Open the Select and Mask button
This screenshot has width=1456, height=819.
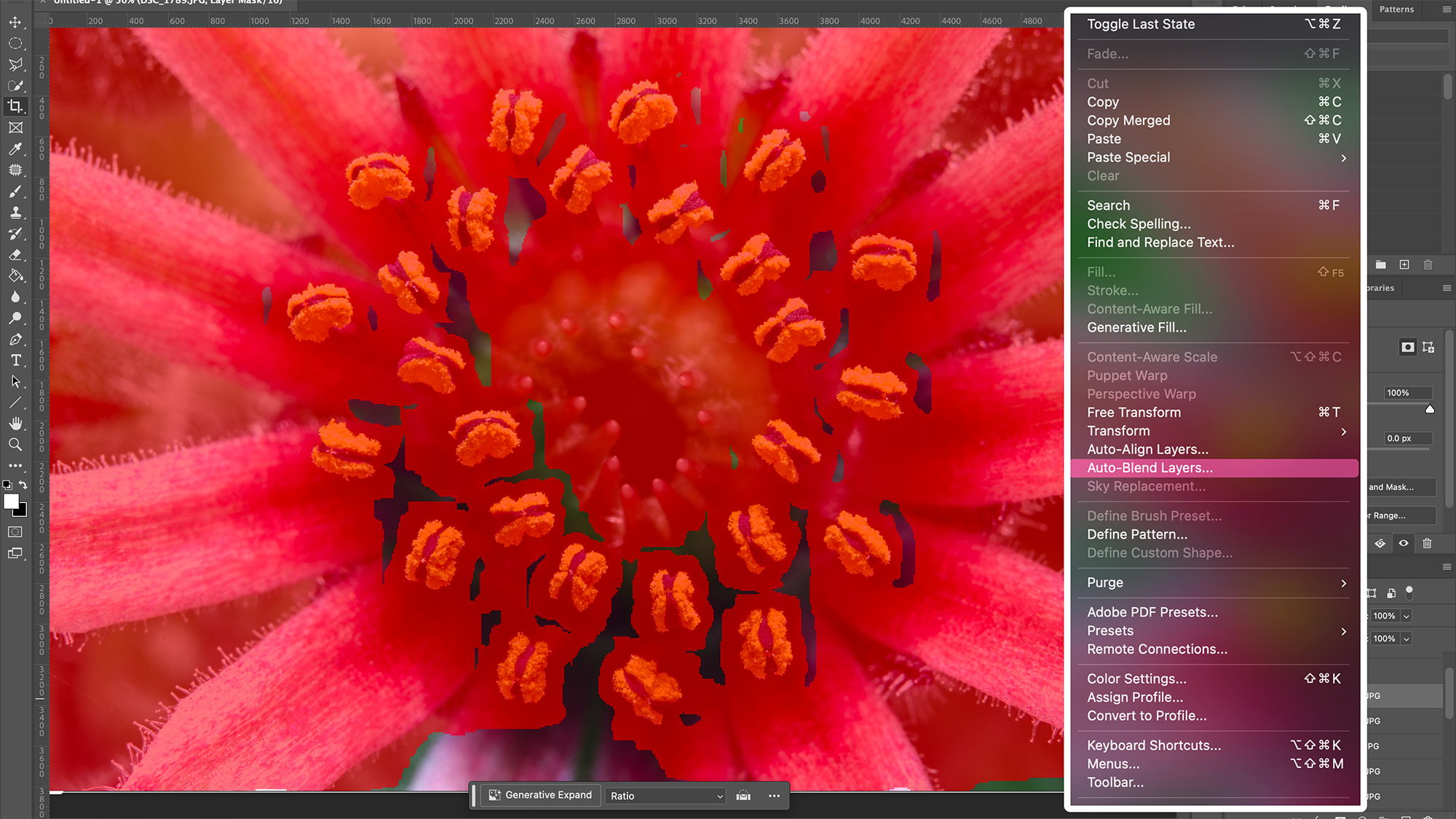click(x=1401, y=487)
